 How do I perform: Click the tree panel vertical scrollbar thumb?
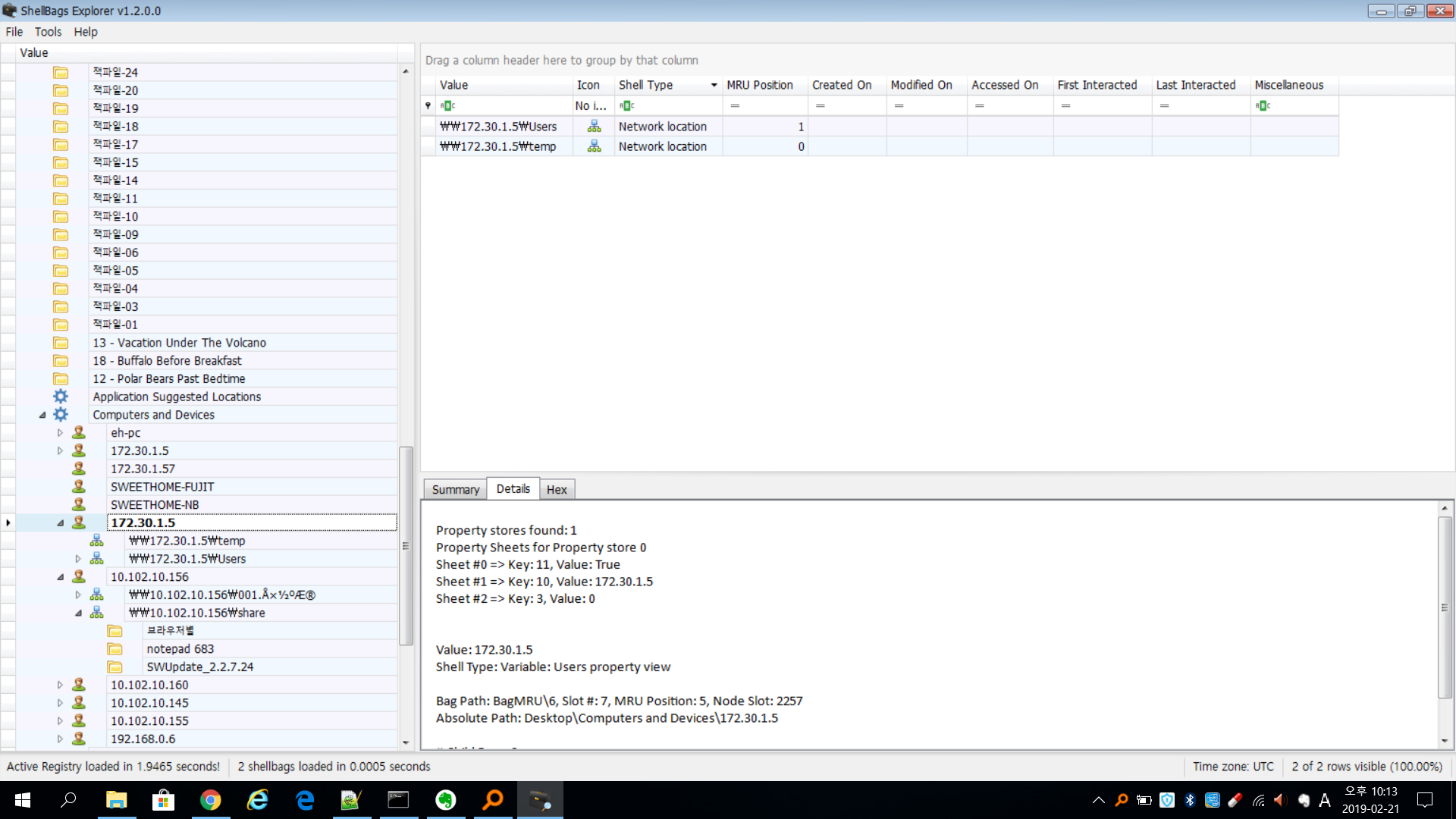pos(406,546)
